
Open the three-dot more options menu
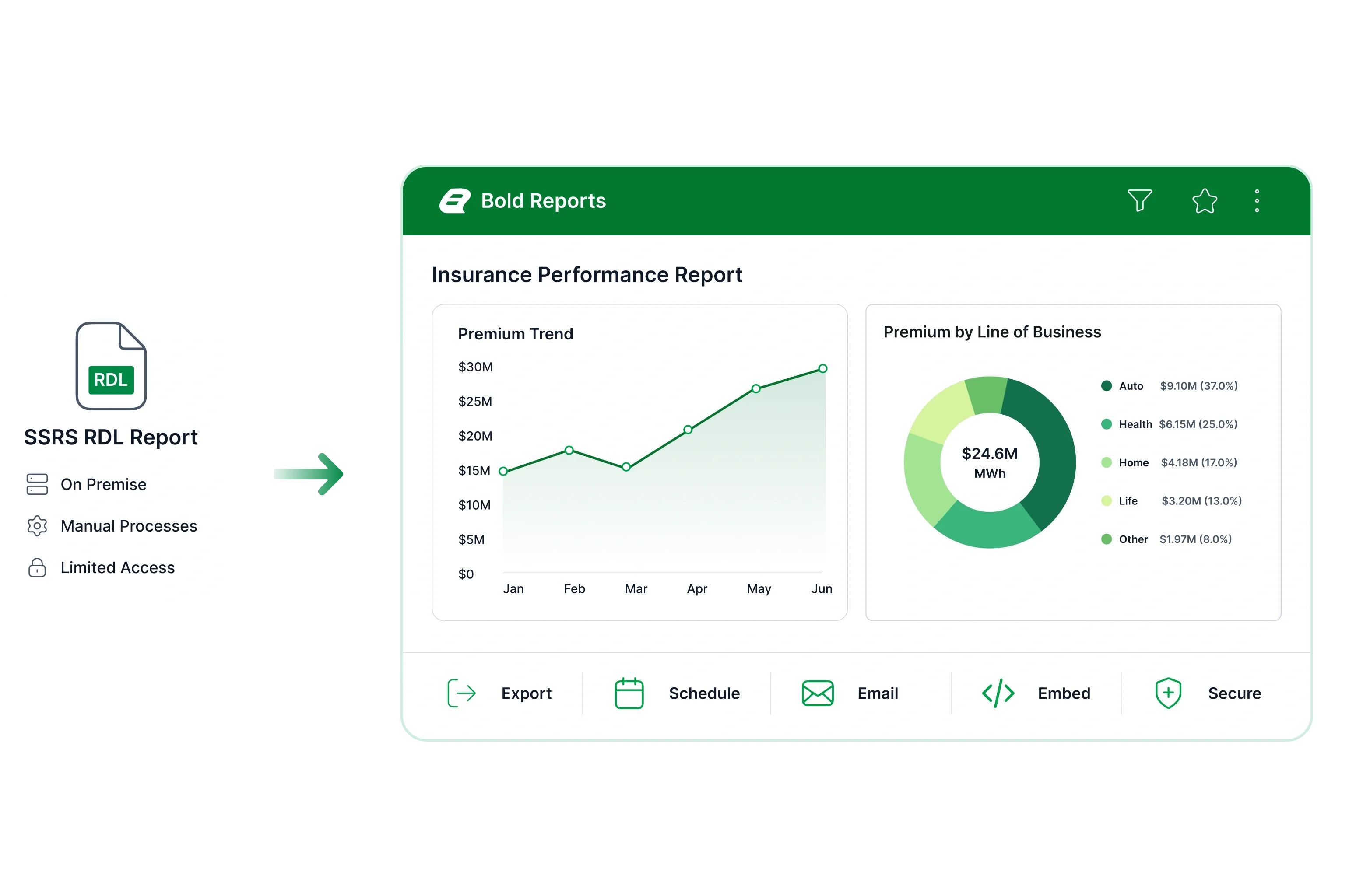click(1257, 200)
